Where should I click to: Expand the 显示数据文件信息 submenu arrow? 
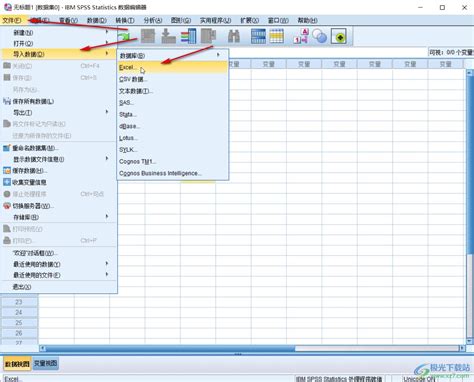click(x=107, y=158)
